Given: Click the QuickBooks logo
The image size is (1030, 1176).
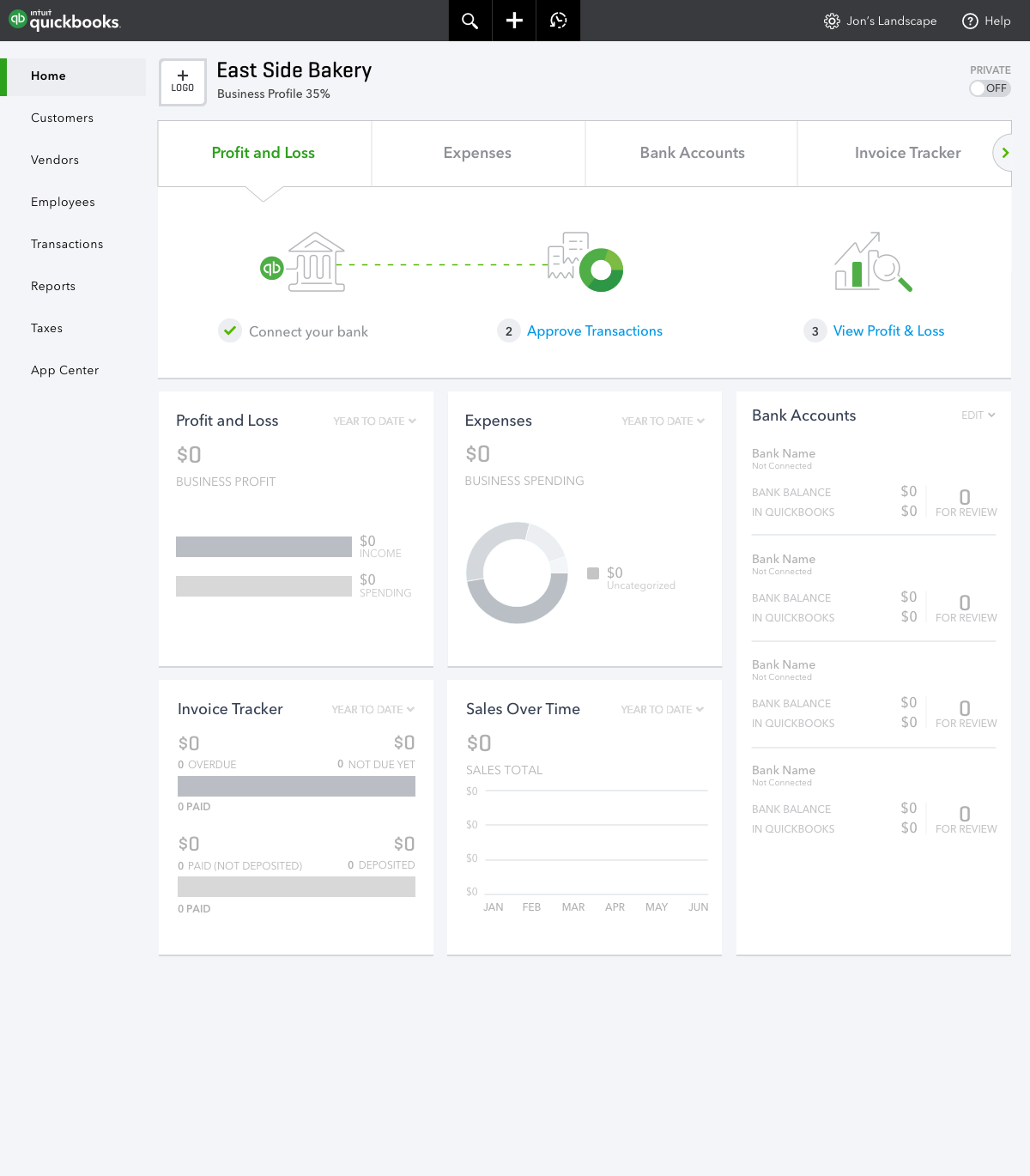Looking at the screenshot, I should point(64,20).
